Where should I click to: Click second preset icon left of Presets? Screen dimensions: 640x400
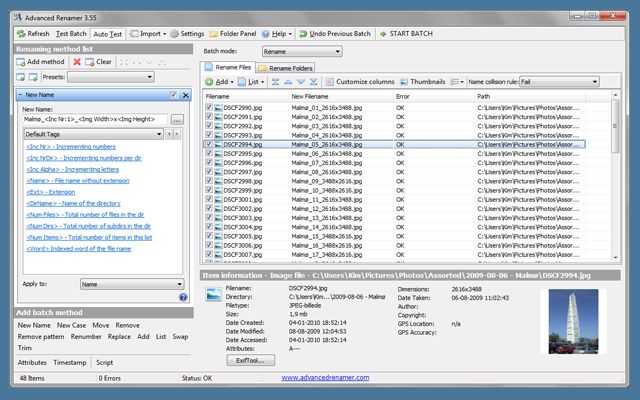pyautogui.click(x=33, y=77)
